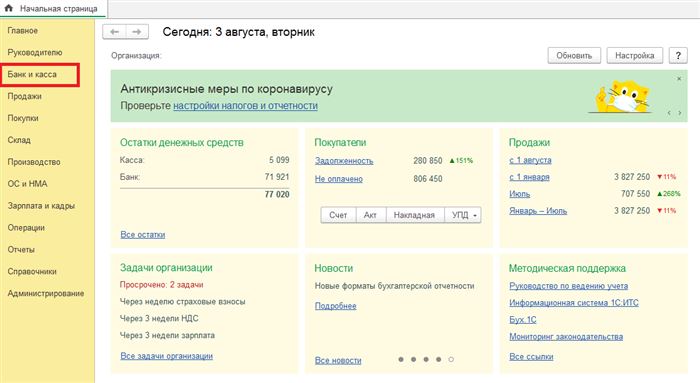Click the total balance 77 020

point(277,194)
